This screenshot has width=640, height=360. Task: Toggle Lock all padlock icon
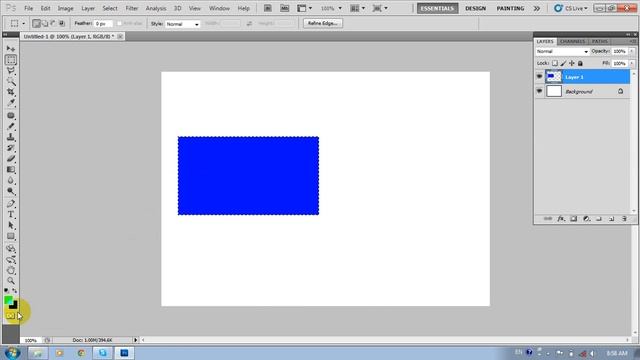tap(580, 63)
